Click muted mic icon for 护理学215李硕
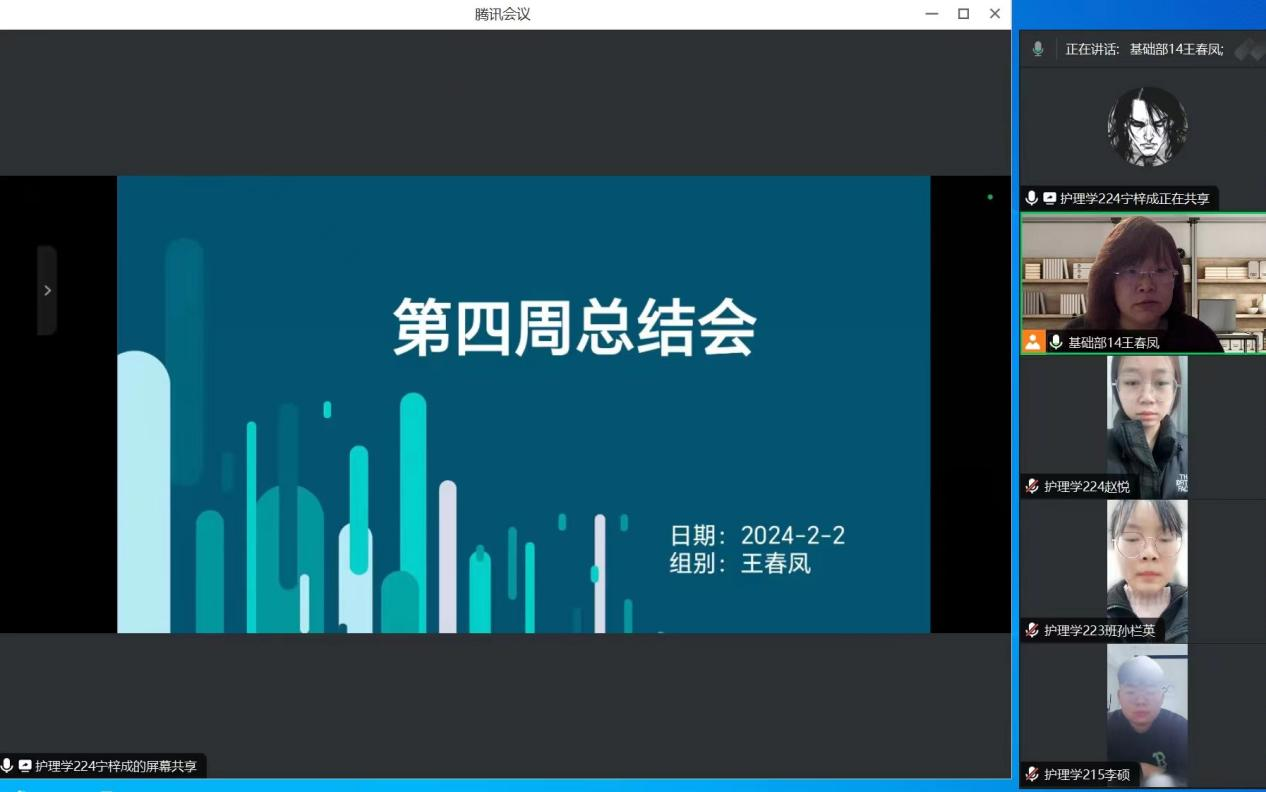Image resolution: width=1266 pixels, height=792 pixels. [x=1032, y=774]
